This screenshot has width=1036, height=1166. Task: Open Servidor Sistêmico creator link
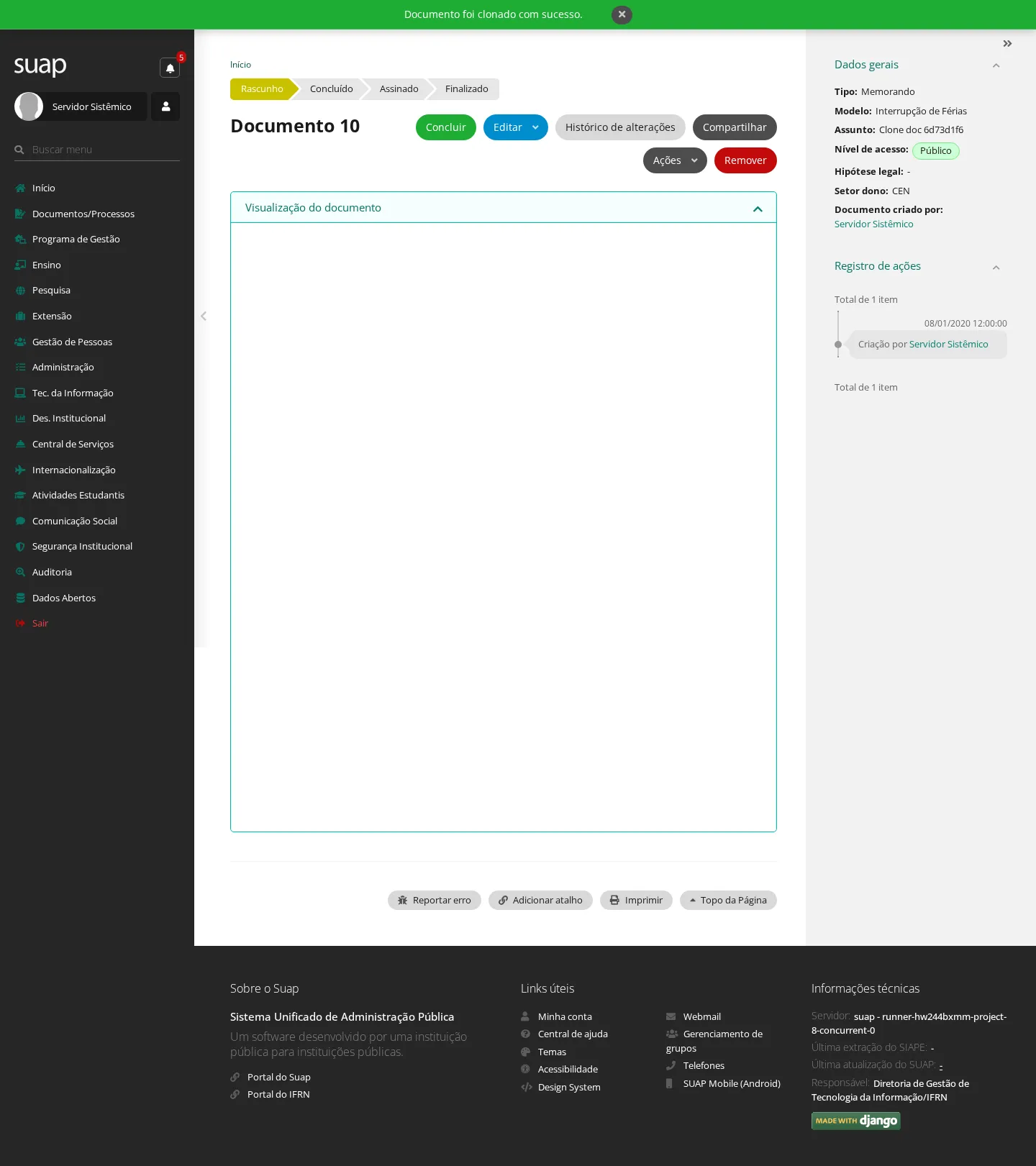click(873, 224)
